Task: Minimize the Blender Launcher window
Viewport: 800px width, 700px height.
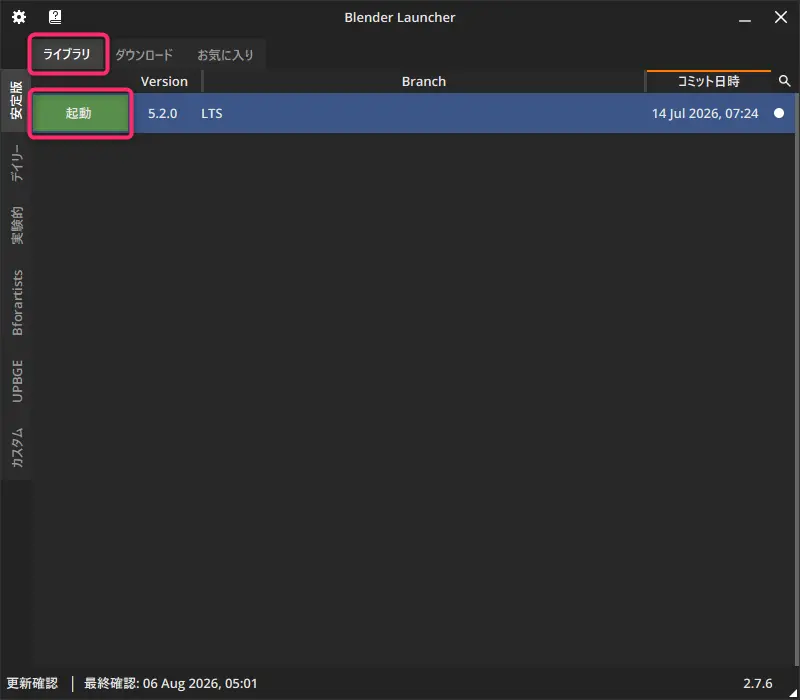Action: pos(745,19)
